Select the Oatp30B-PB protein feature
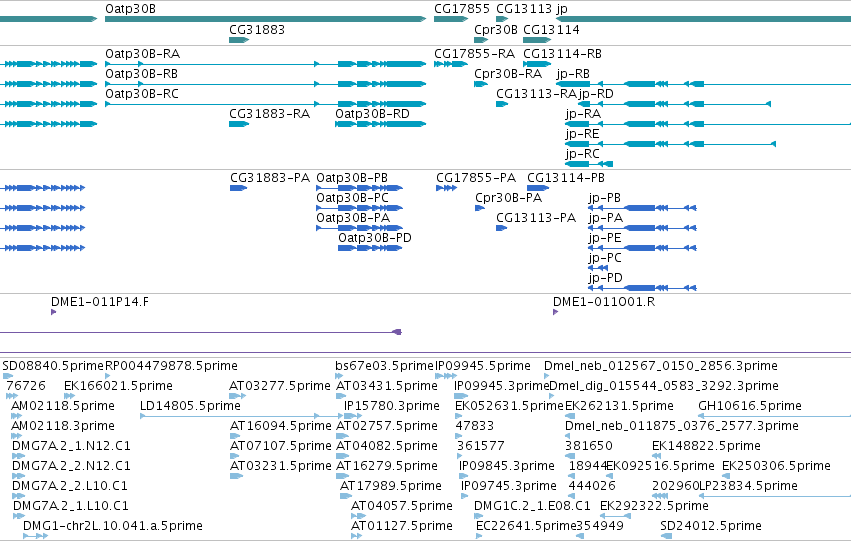Viewport: 851px width, 541px height. point(359,188)
